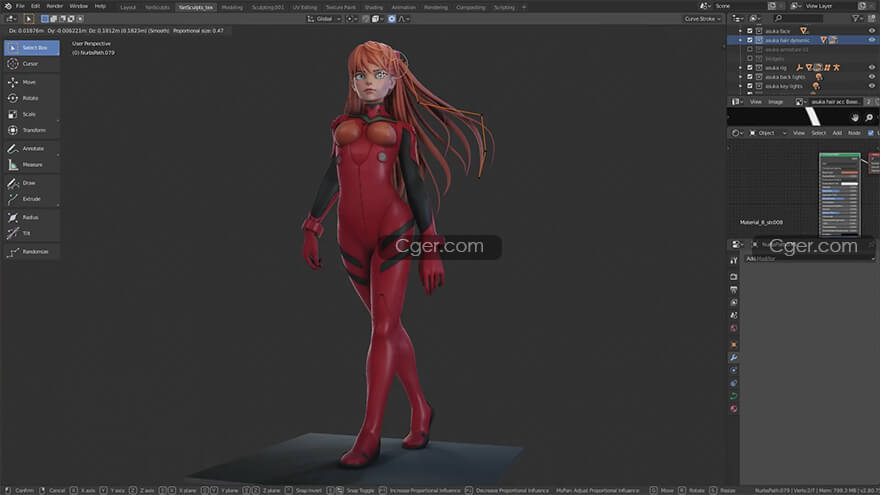Open View Layer properties tab

click(x=734, y=302)
